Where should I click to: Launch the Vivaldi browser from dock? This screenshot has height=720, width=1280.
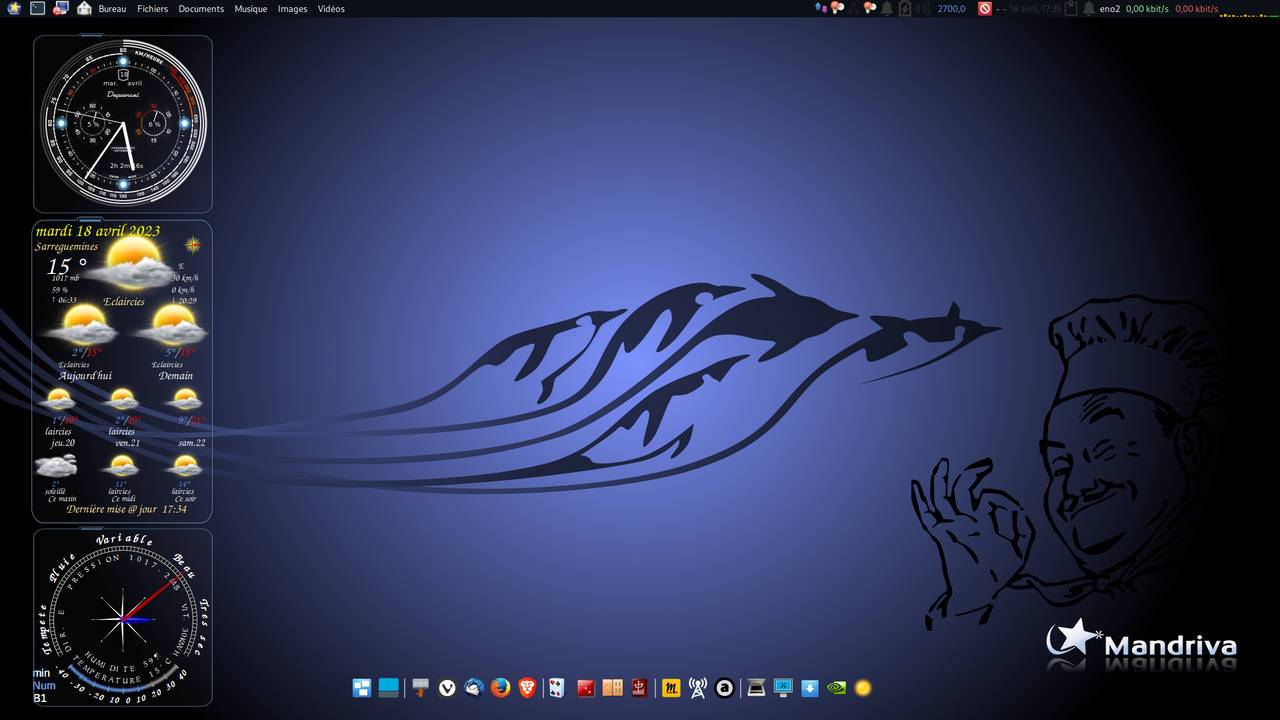[x=448, y=688]
